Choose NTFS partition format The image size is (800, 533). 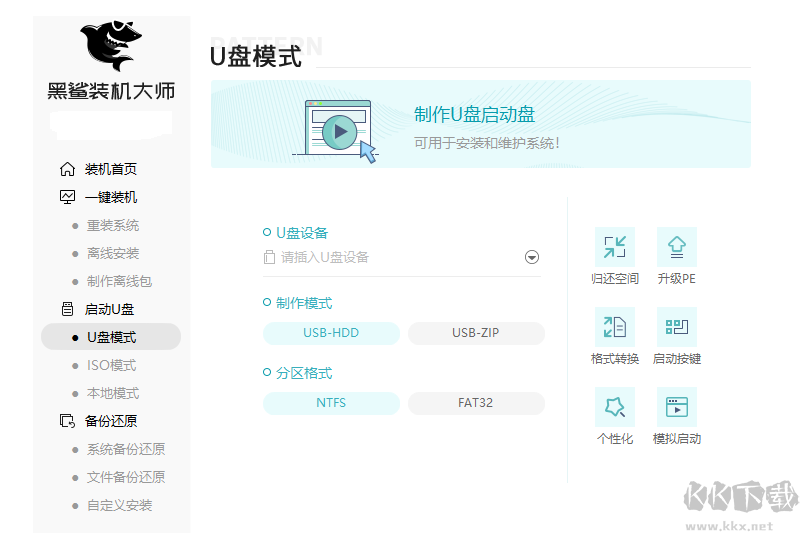tap(331, 403)
